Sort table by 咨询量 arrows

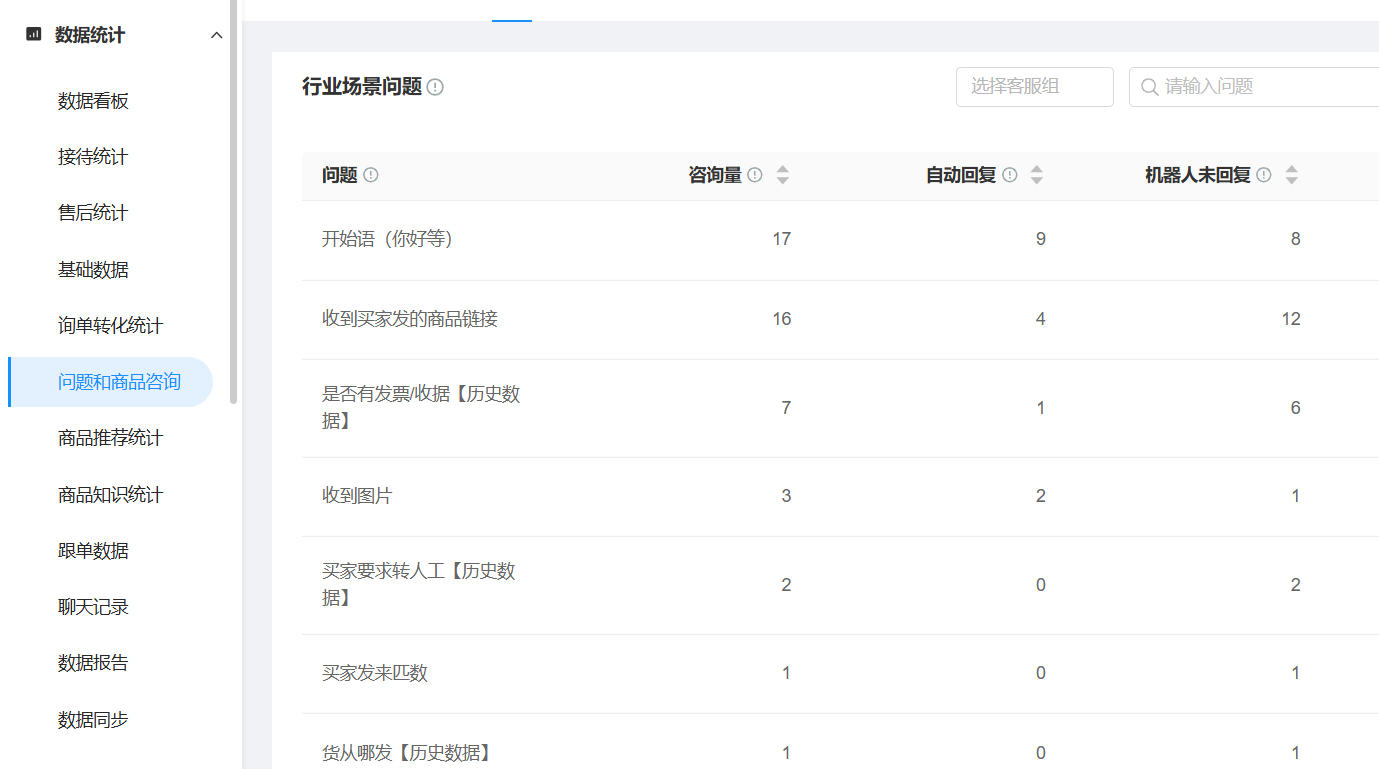783,175
